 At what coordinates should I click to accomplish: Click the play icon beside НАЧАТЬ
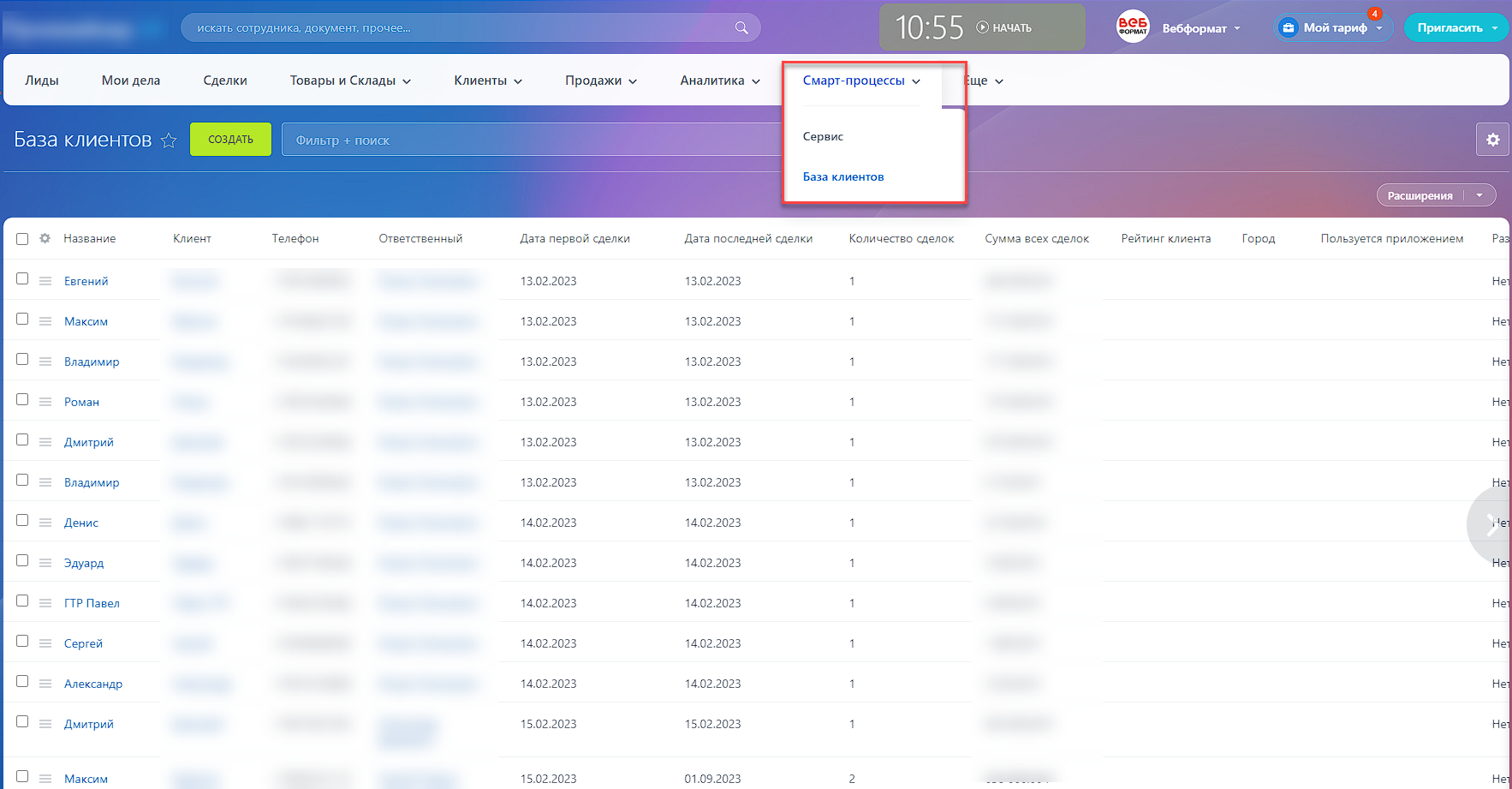pos(982,27)
